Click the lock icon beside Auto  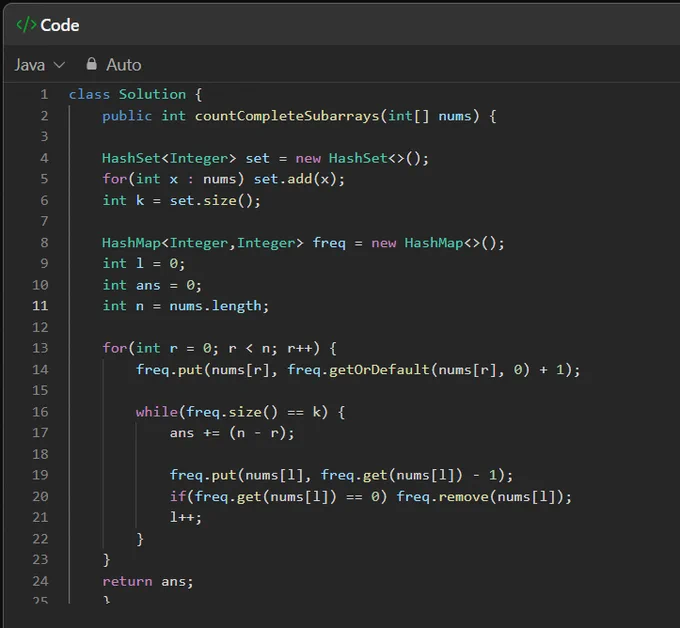(92, 64)
